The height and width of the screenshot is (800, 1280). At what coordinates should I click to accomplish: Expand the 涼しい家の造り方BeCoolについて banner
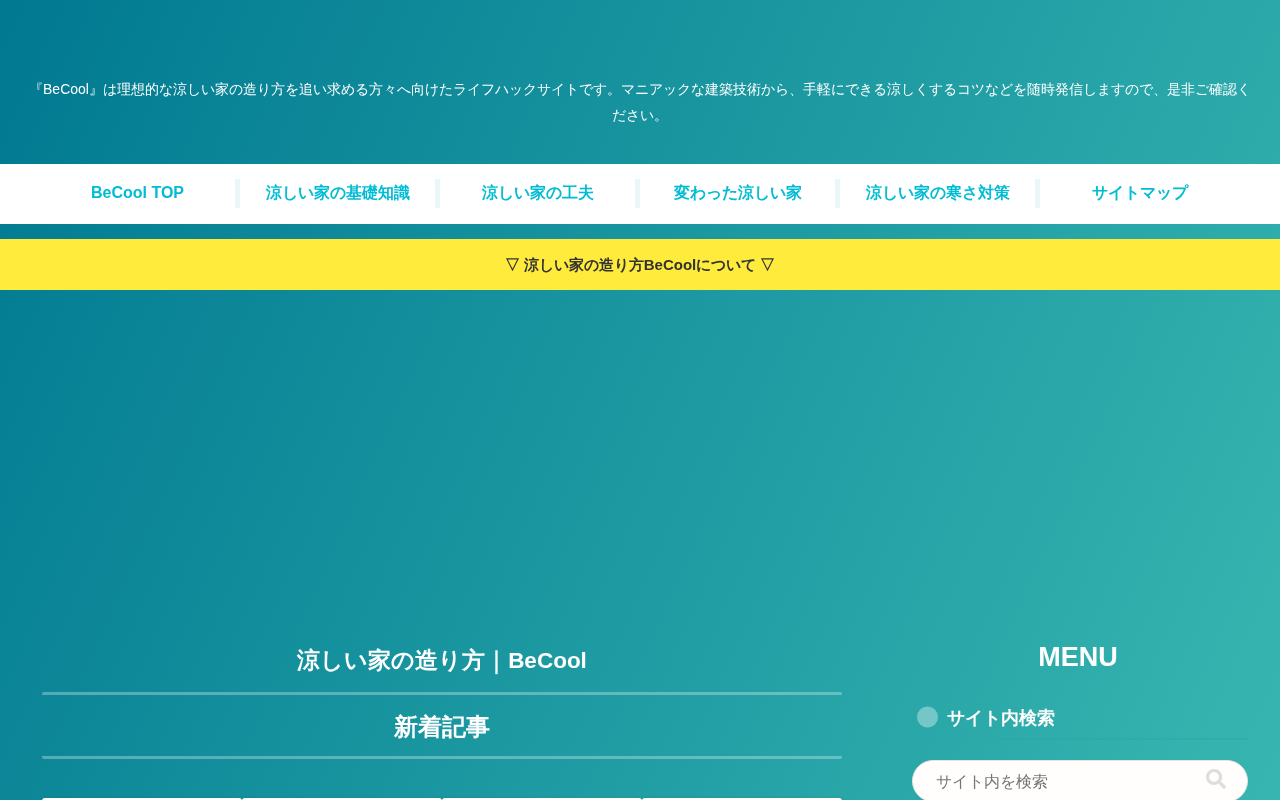640,264
